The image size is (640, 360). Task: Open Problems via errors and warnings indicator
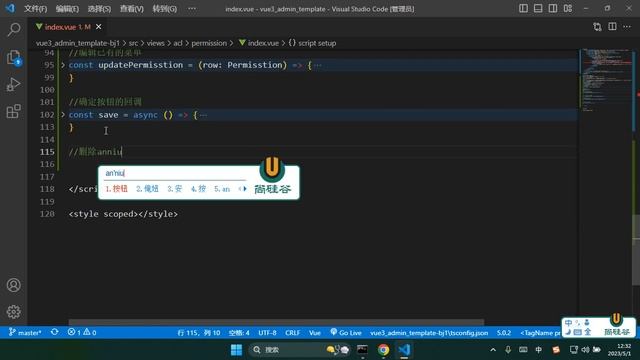(82, 333)
